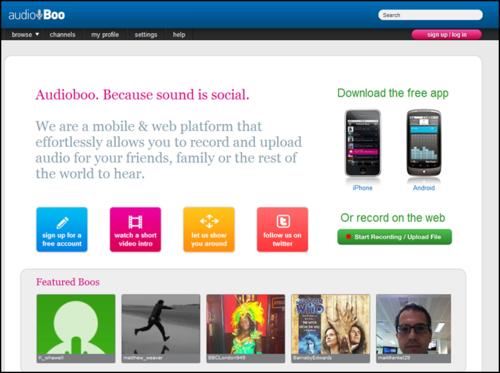The width and height of the screenshot is (500, 373).
Task: Open the settings menu item
Action: [x=146, y=34]
